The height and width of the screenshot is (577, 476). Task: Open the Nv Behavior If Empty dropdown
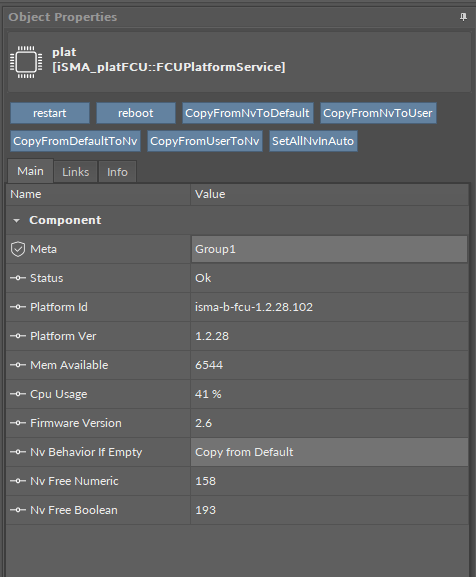(x=329, y=452)
